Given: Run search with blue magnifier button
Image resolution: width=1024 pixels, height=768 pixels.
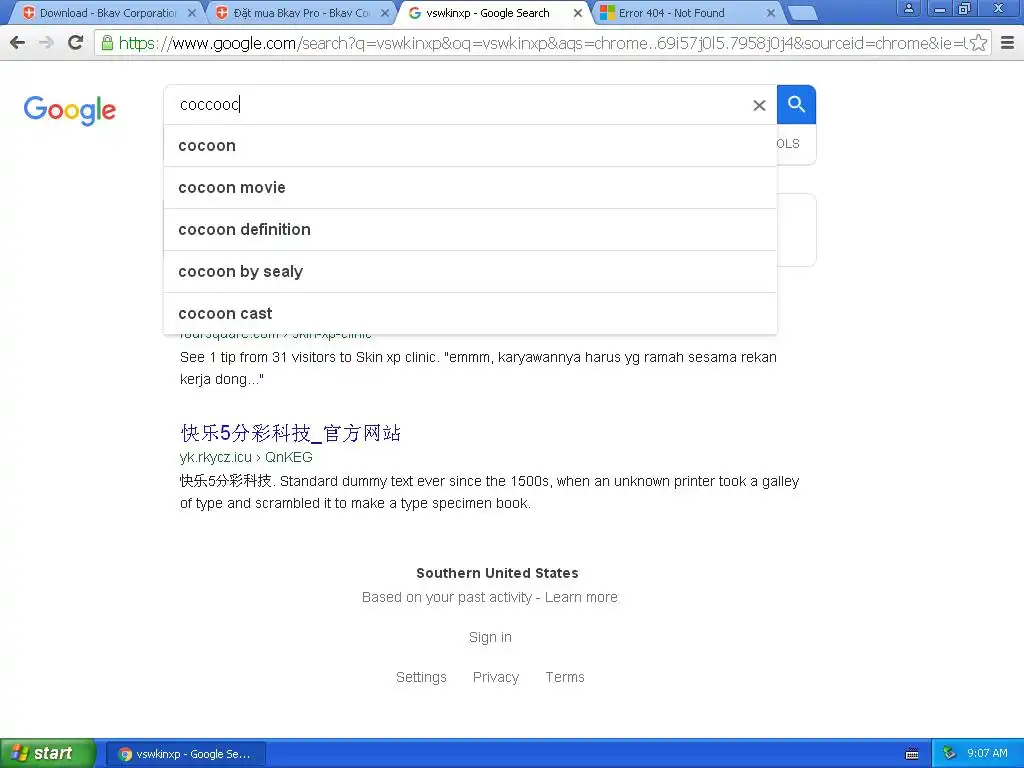Looking at the screenshot, I should [x=796, y=104].
